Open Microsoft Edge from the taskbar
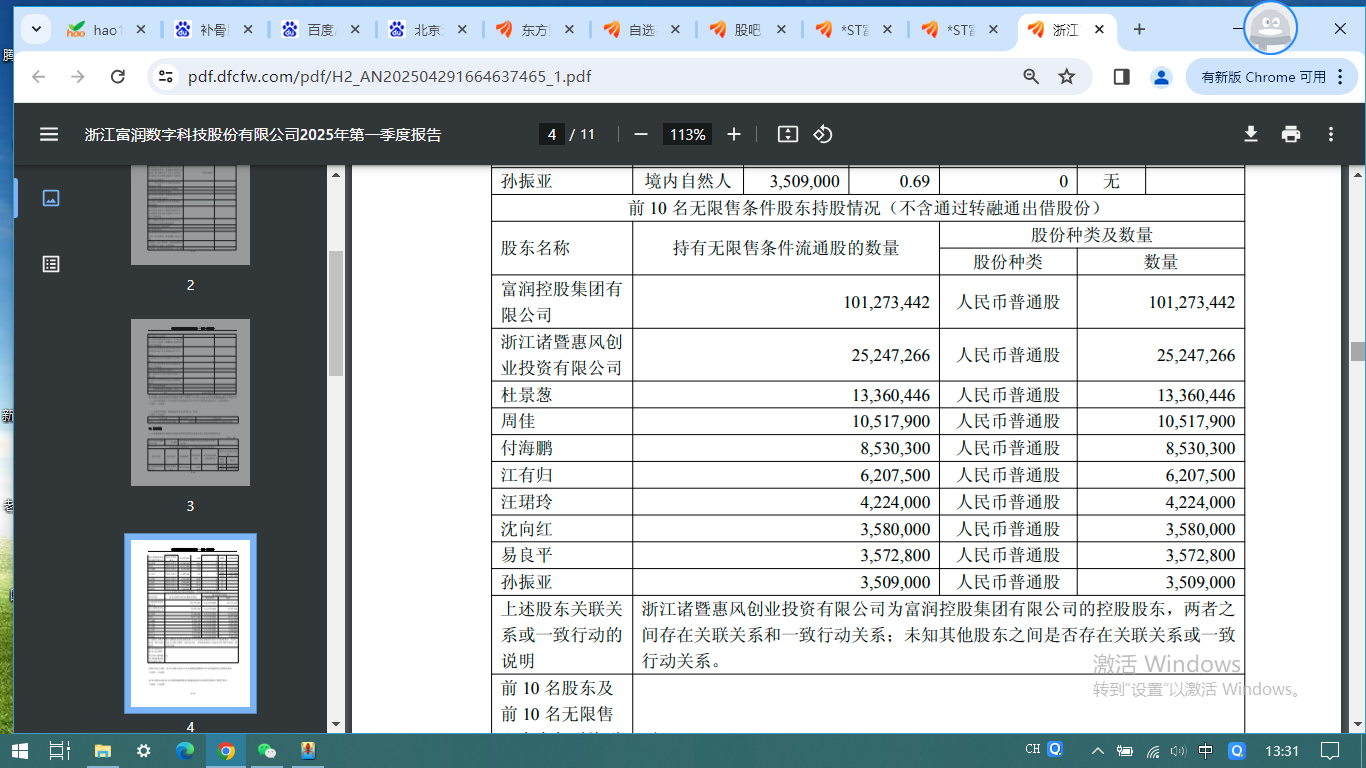1366x768 pixels. click(185, 750)
